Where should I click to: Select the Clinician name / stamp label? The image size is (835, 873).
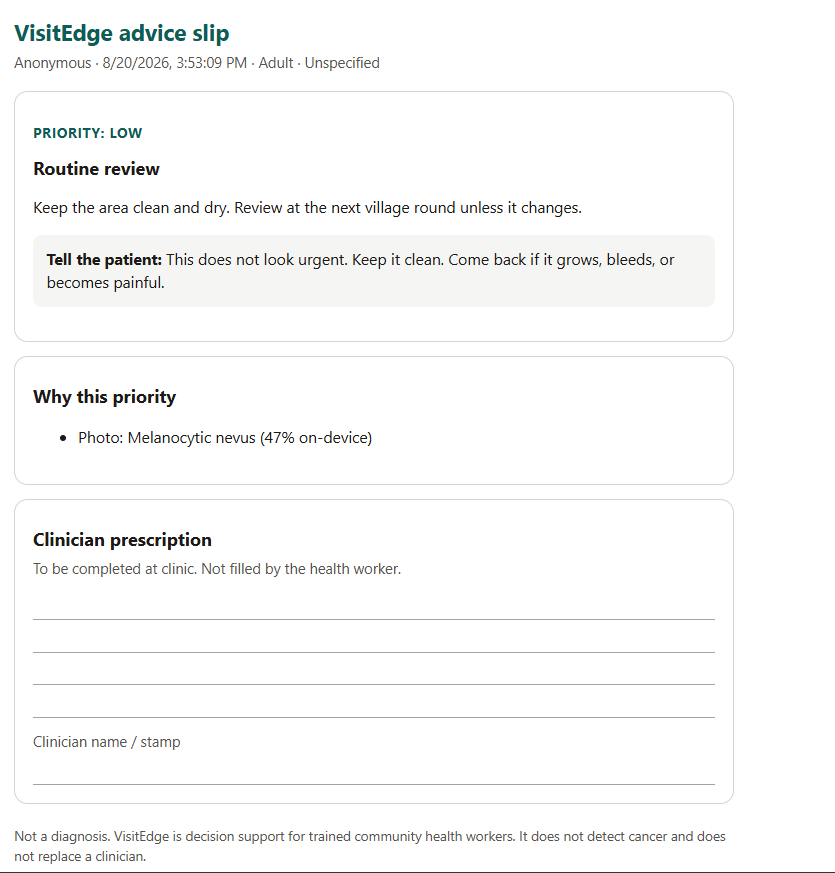pos(107,742)
